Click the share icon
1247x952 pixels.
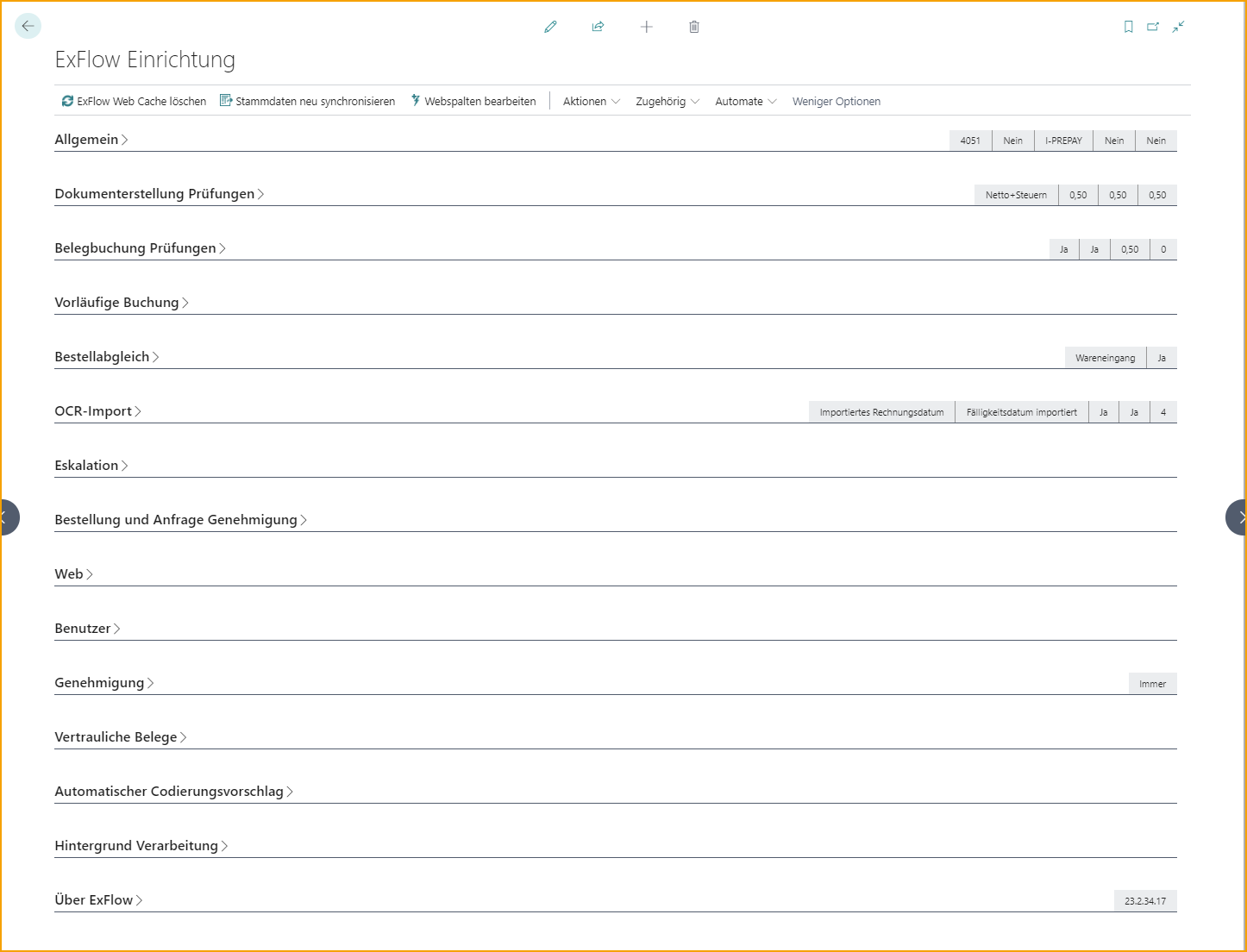pyautogui.click(x=598, y=27)
